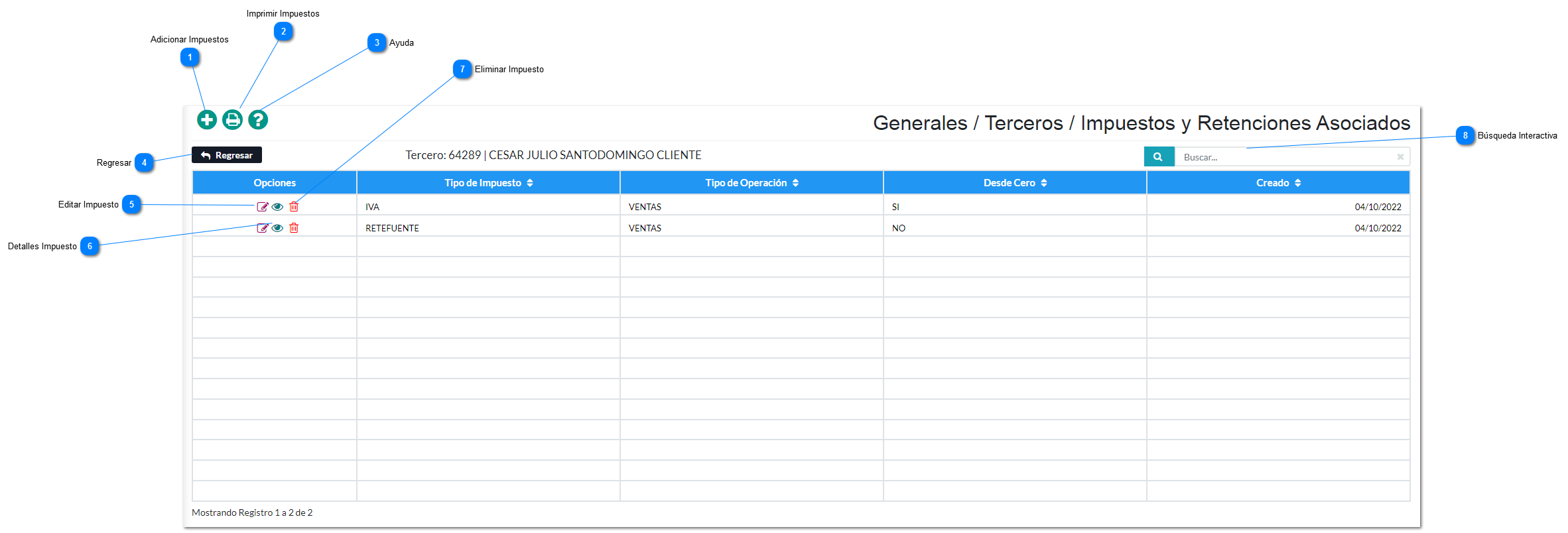Click the 04/10/2022 date in IVA row
The width and height of the screenshot is (1568, 533).
tap(1378, 207)
